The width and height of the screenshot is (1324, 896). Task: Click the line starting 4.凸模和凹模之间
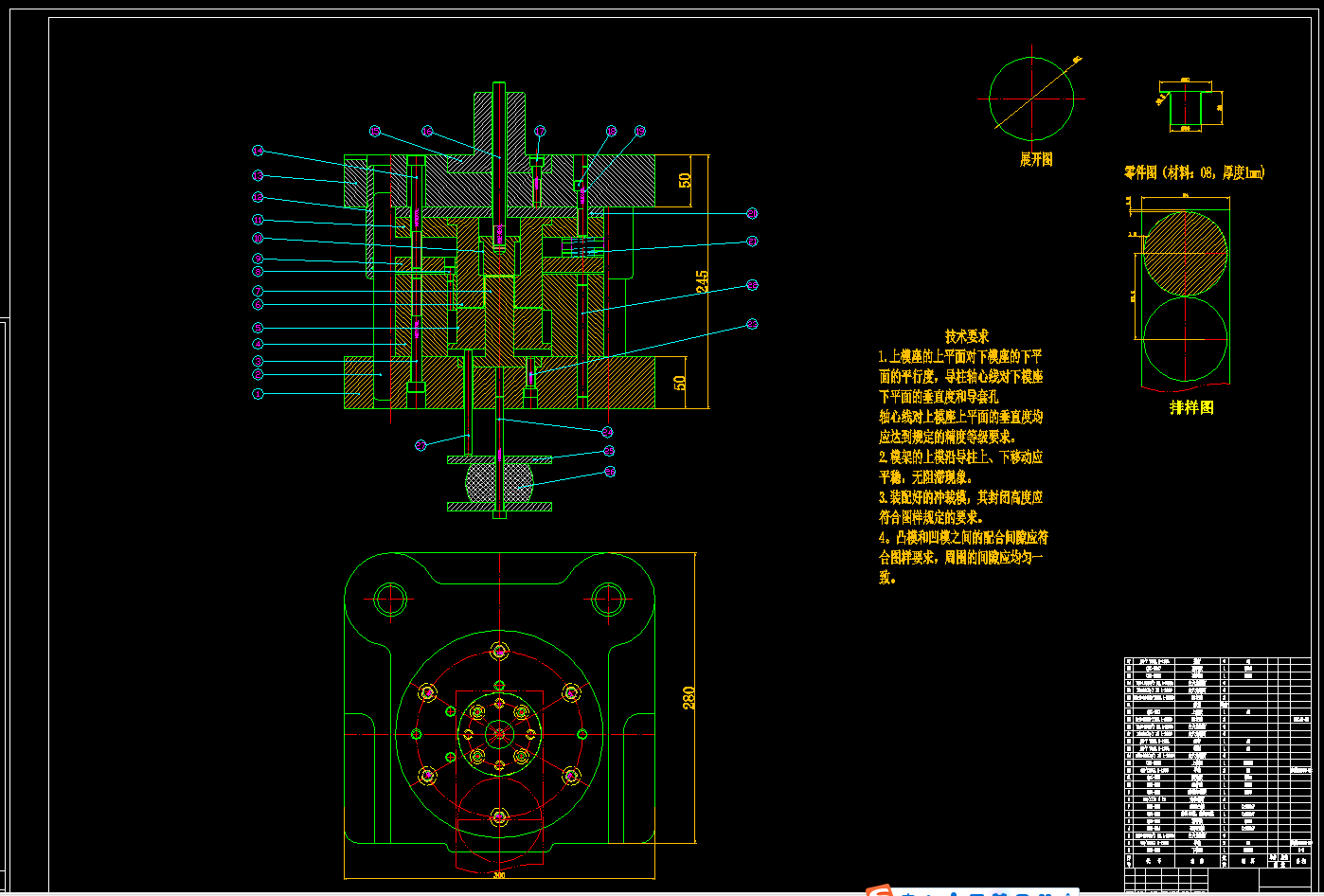(962, 537)
